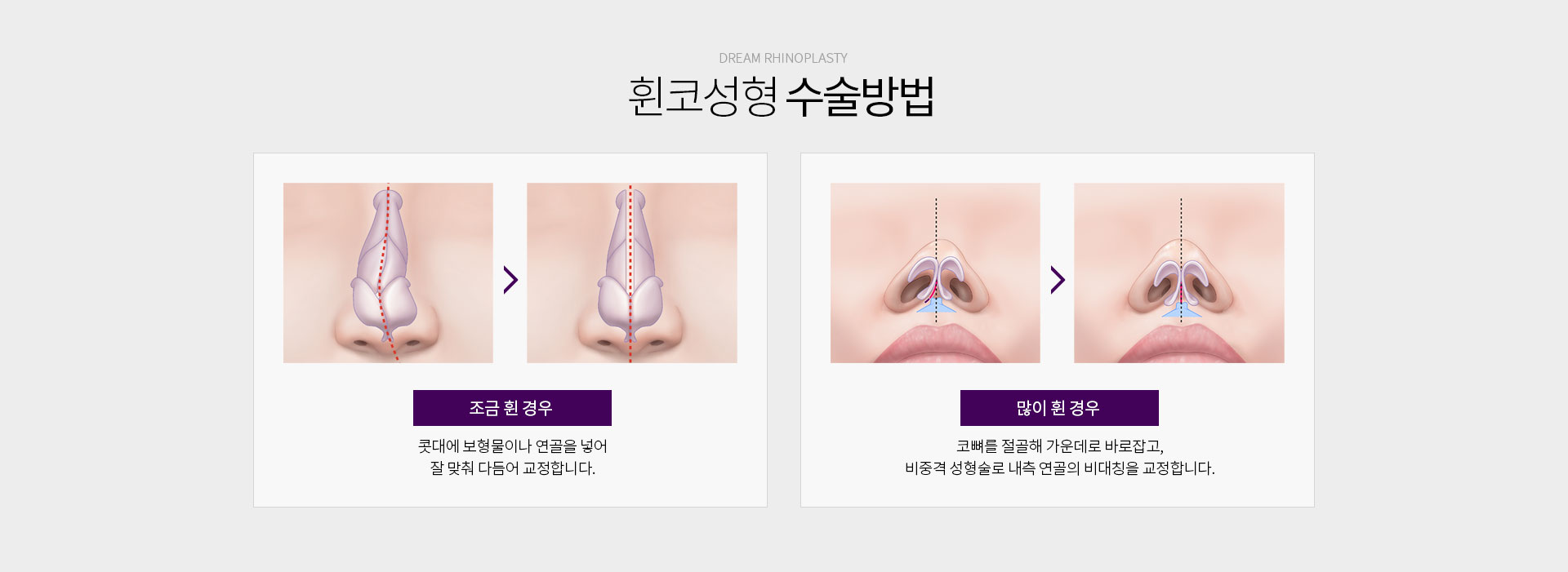Click the blue septum base in before nostril image
This screenshot has height=572, width=1568.
point(936,306)
